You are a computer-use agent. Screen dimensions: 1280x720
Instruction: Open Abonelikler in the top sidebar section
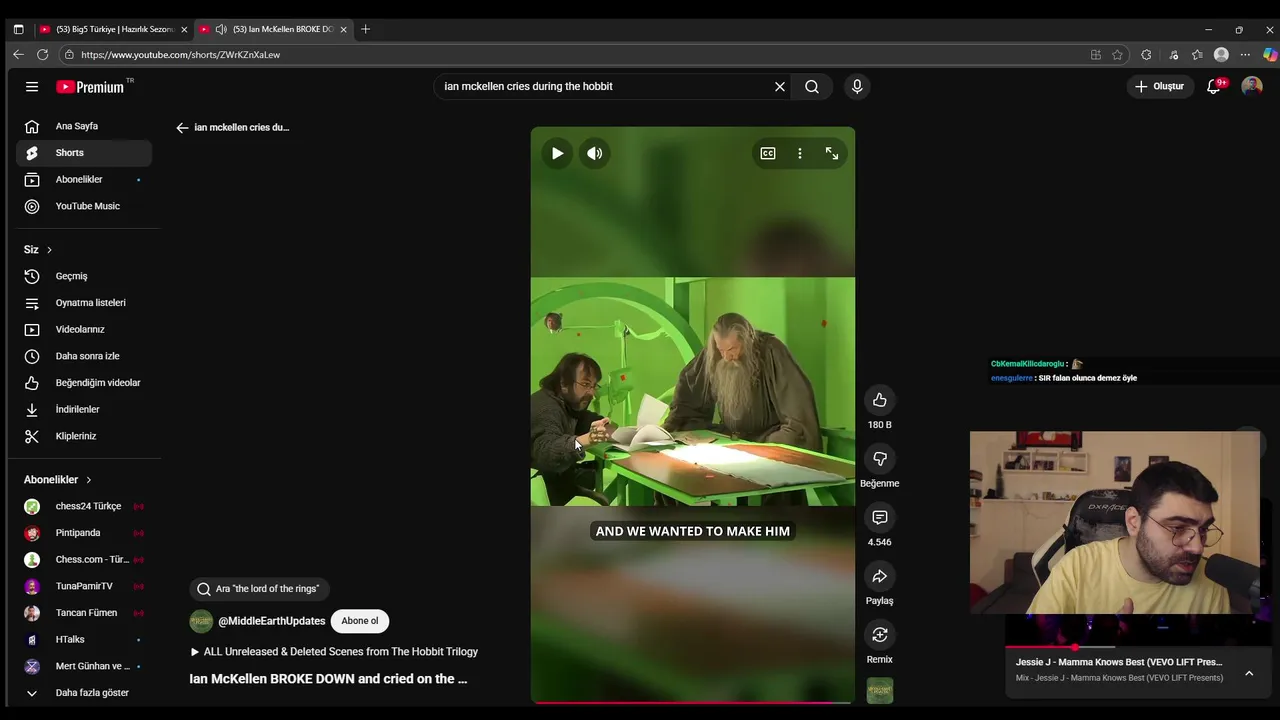(x=84, y=180)
